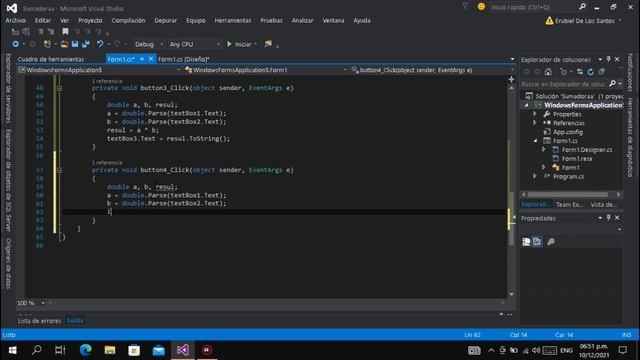This screenshot has width=640, height=360.
Task: Switch to Form1.cs [Diseño] tab
Action: (184, 59)
